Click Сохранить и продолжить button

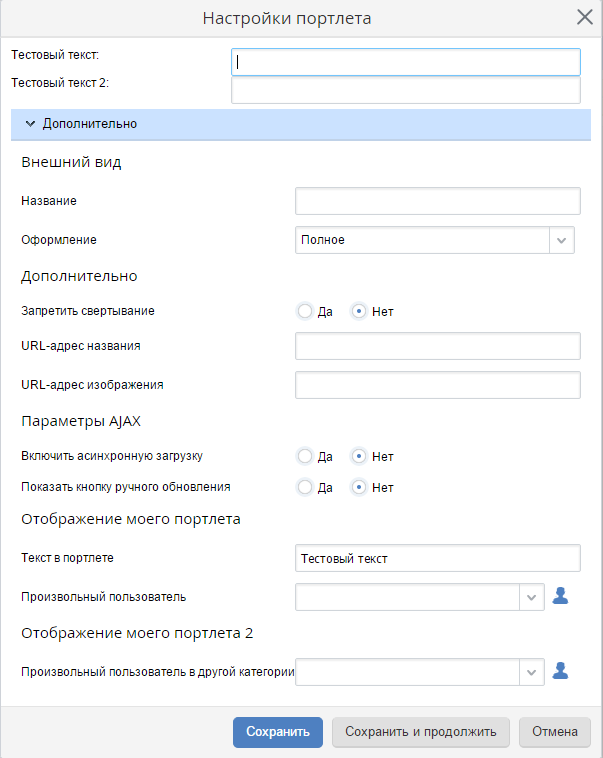pos(421,732)
